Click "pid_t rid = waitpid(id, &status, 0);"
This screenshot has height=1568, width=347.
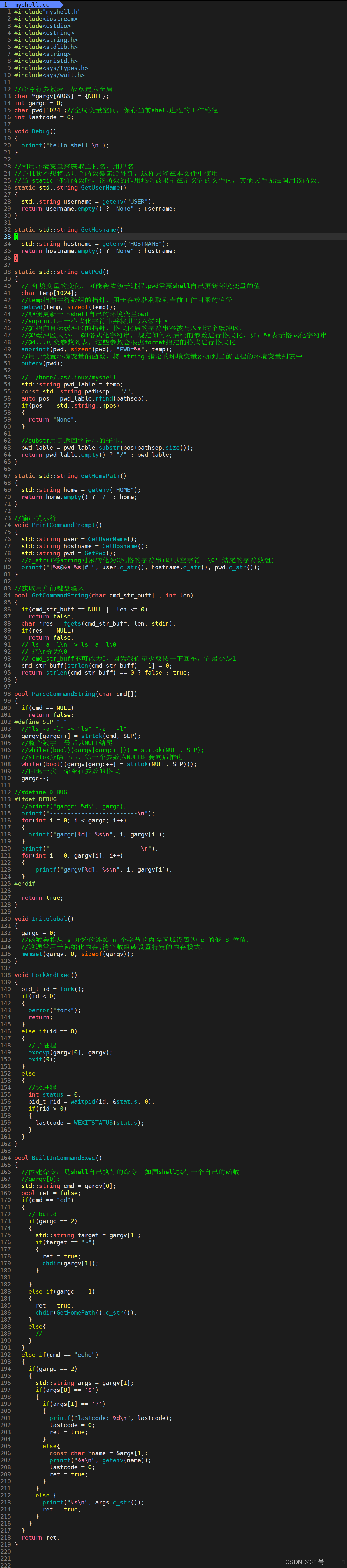92,1101
